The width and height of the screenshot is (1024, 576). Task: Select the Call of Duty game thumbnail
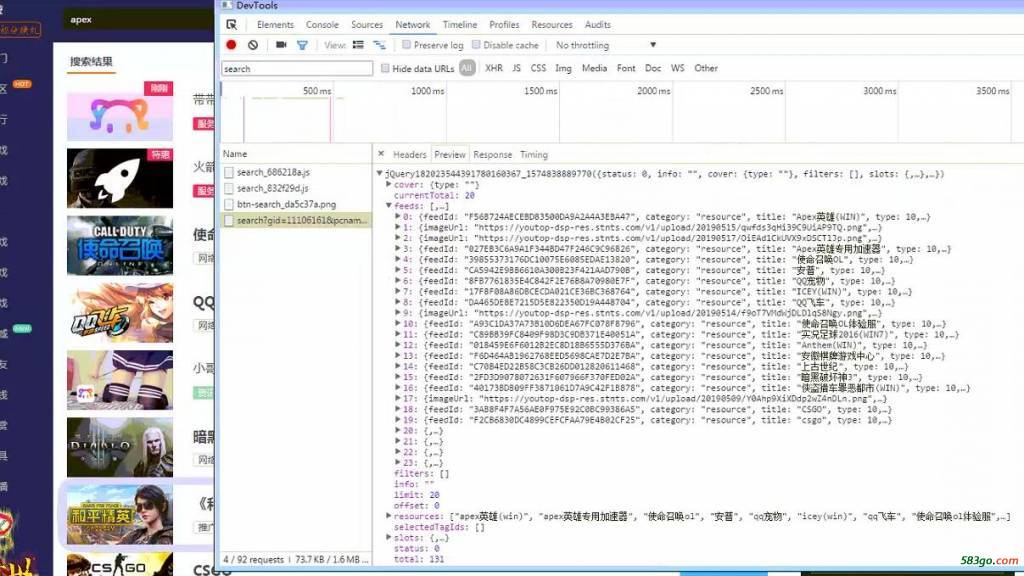(x=120, y=246)
